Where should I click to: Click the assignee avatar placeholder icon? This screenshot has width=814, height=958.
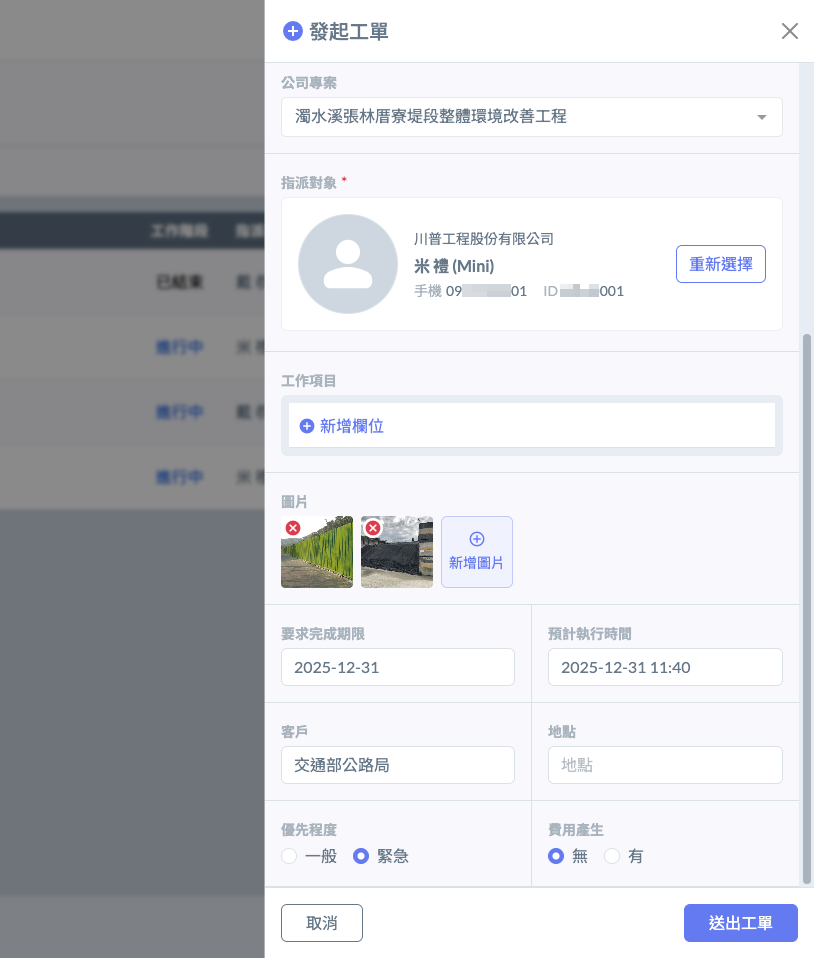tap(348, 264)
